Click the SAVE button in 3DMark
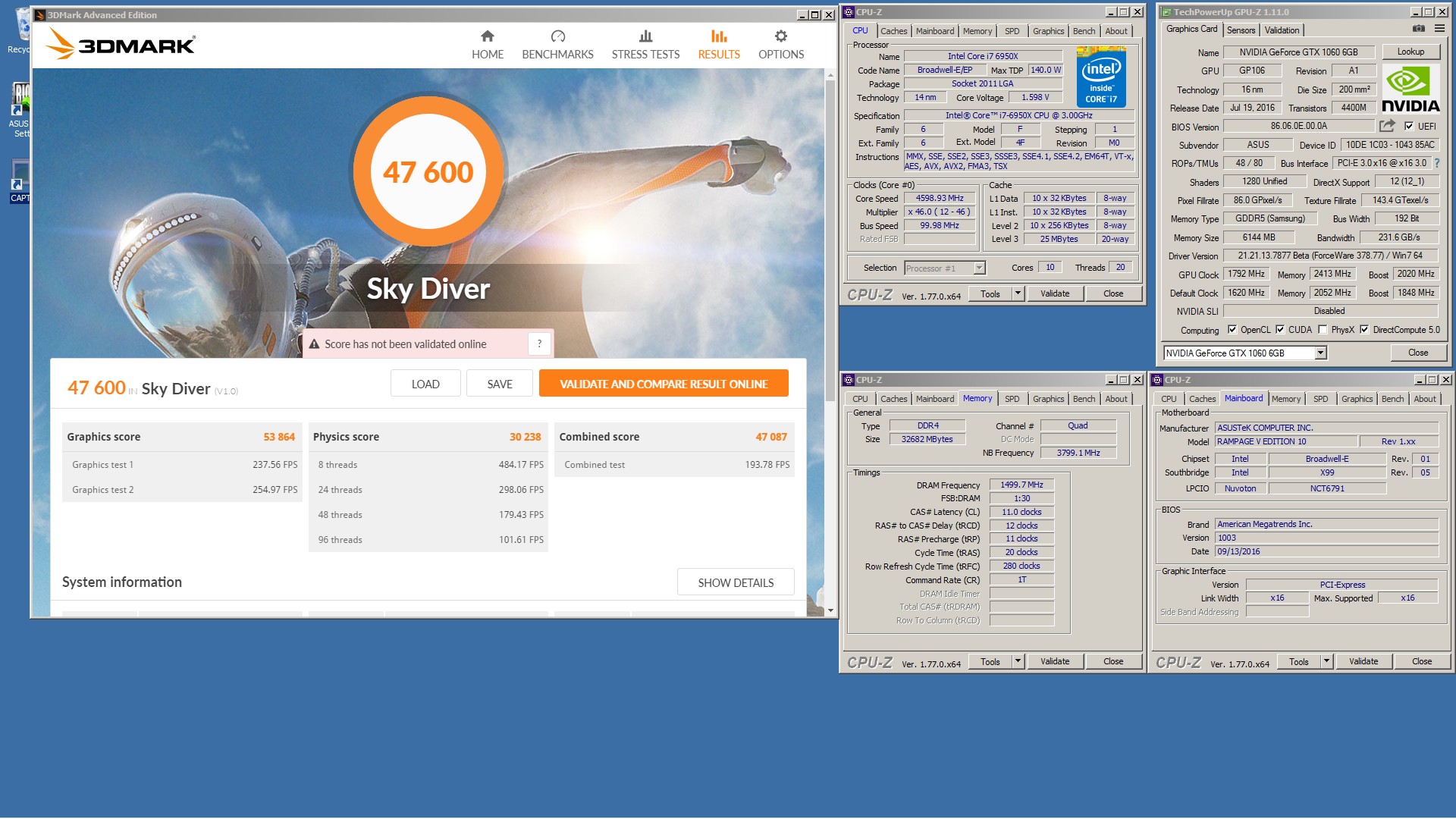This screenshot has width=1456, height=819. click(500, 384)
